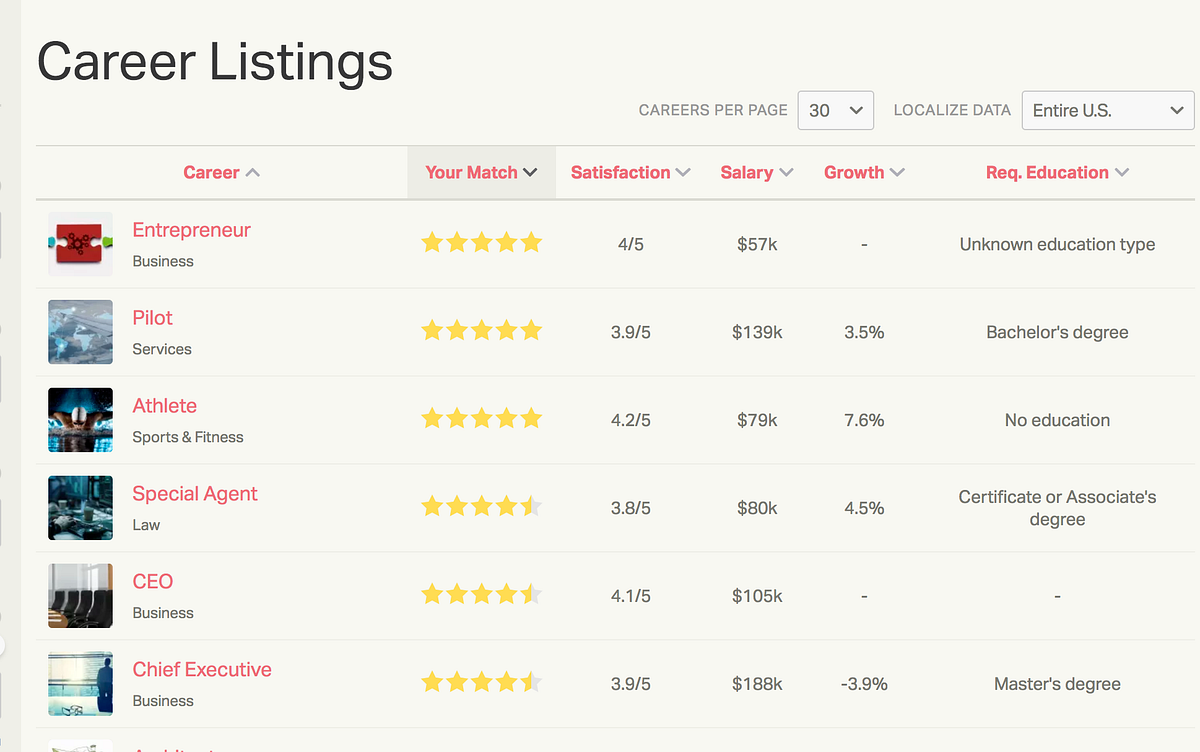Image resolution: width=1200 pixels, height=752 pixels.
Task: Open the Pilot career link
Action: pos(152,318)
